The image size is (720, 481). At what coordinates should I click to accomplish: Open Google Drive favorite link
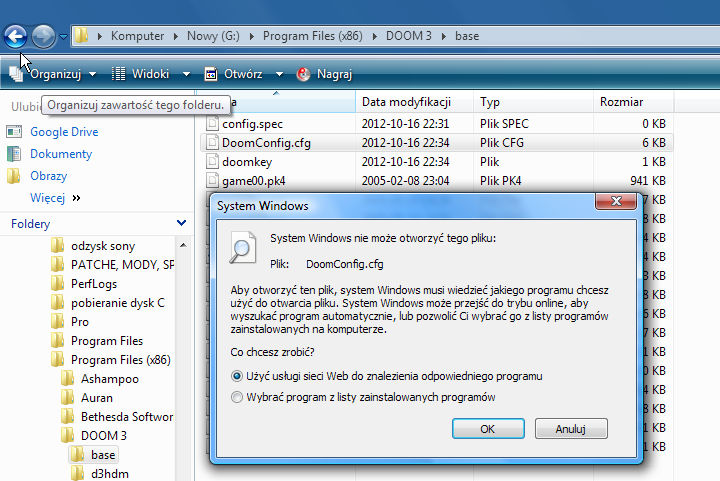coord(64,132)
